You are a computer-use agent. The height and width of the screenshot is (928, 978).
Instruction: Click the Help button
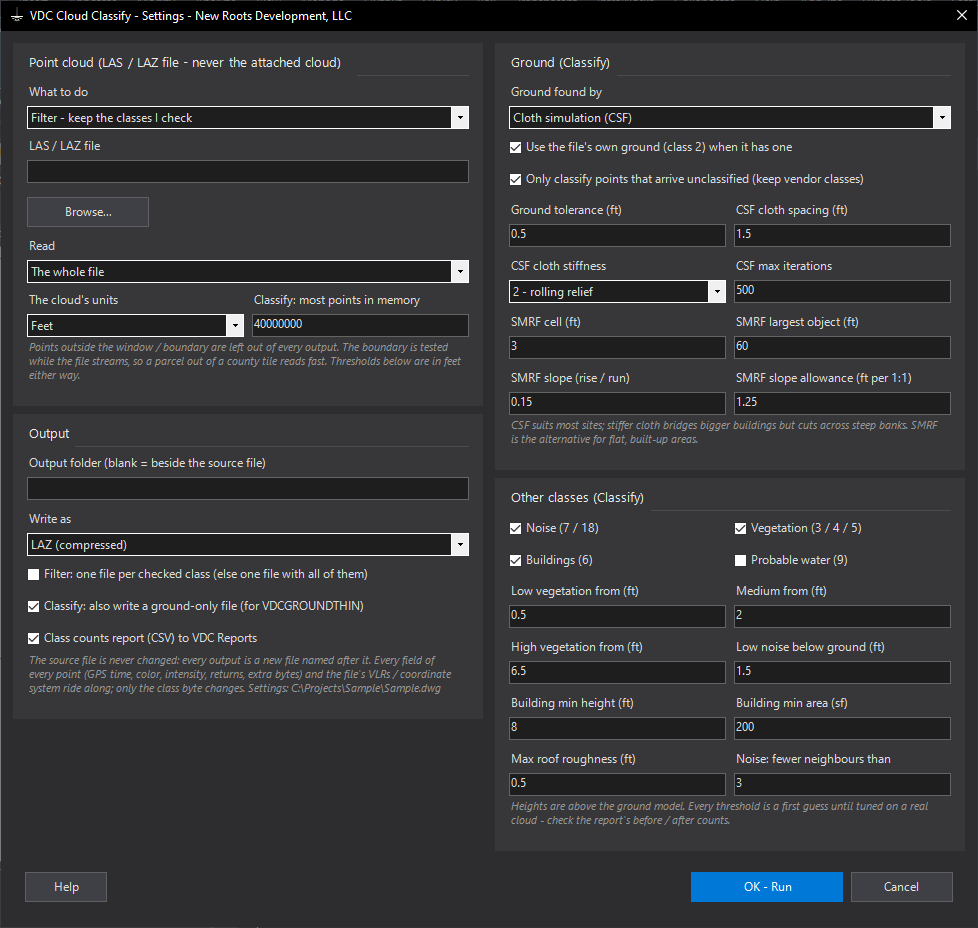(x=66, y=887)
